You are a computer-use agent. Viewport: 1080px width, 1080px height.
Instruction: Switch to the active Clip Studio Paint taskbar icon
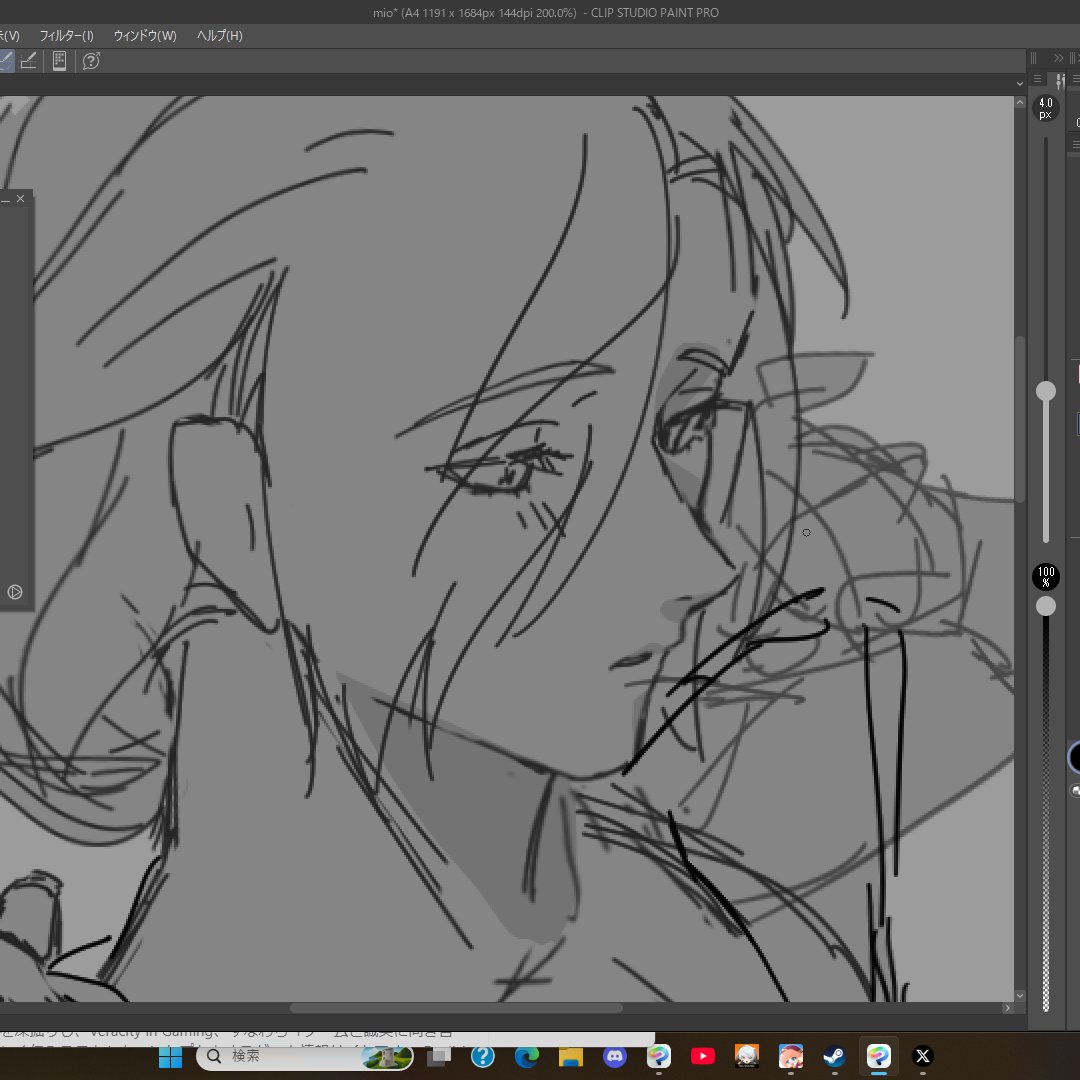coord(879,1057)
